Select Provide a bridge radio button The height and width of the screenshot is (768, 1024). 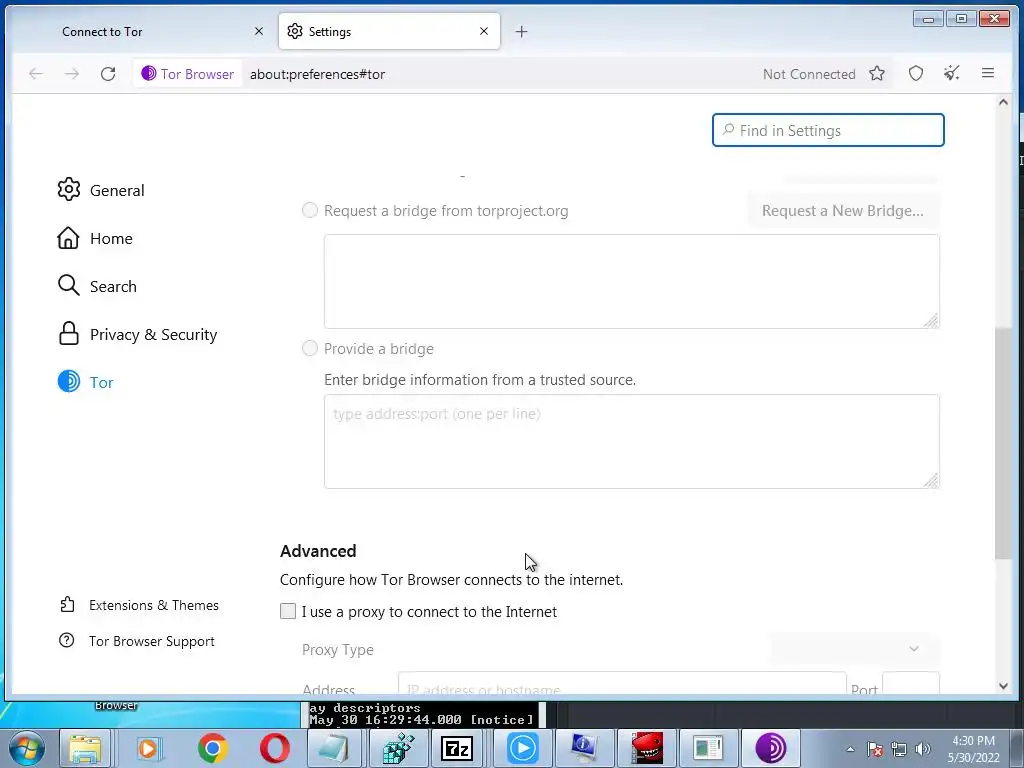[x=310, y=348]
